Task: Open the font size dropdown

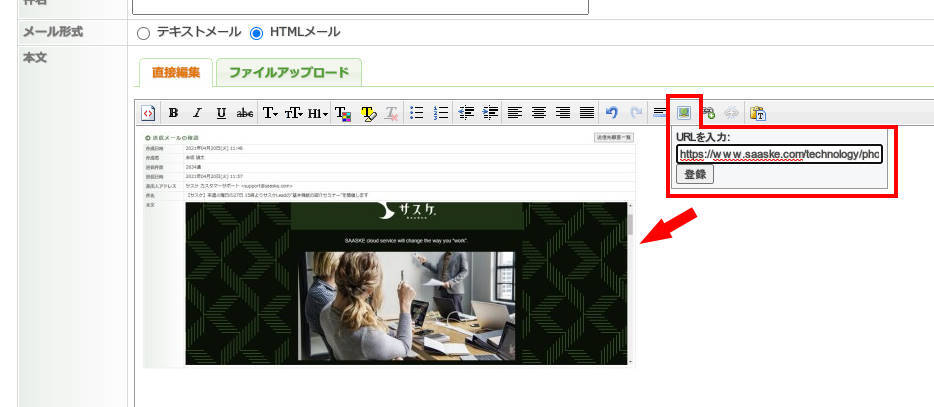Action: [x=294, y=113]
